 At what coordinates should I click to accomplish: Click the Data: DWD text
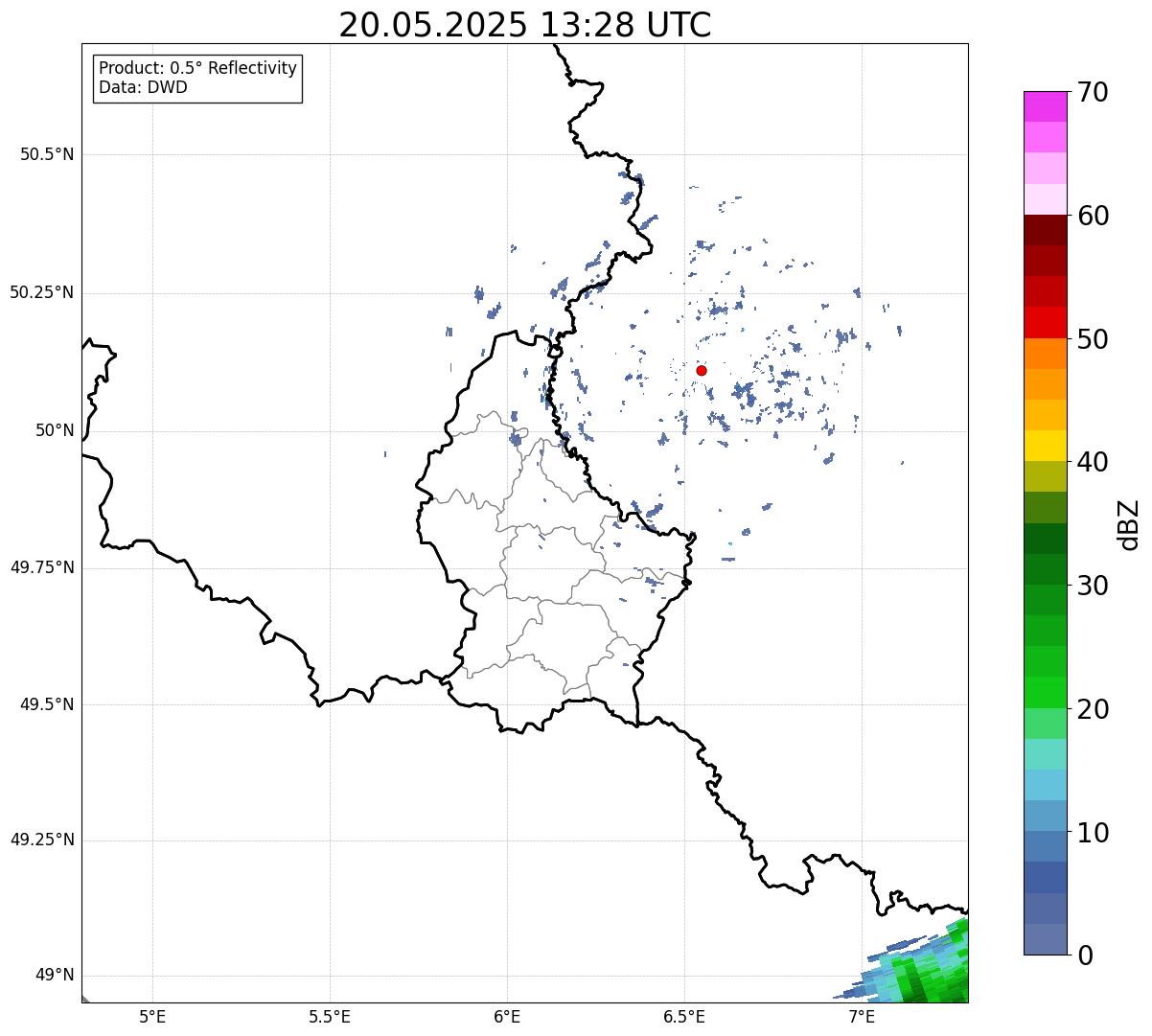click(x=144, y=87)
